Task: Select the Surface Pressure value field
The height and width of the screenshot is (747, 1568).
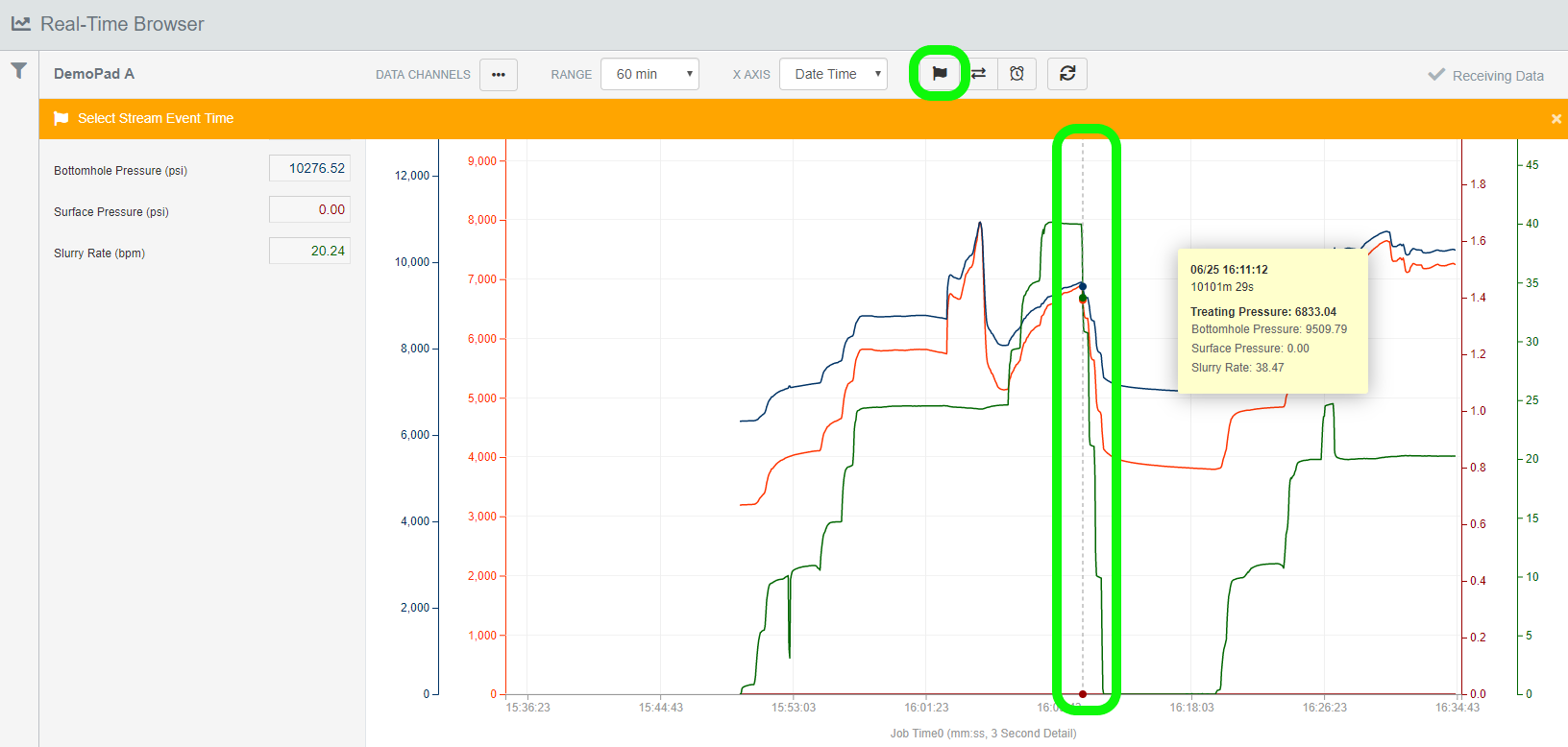Action: (309, 209)
